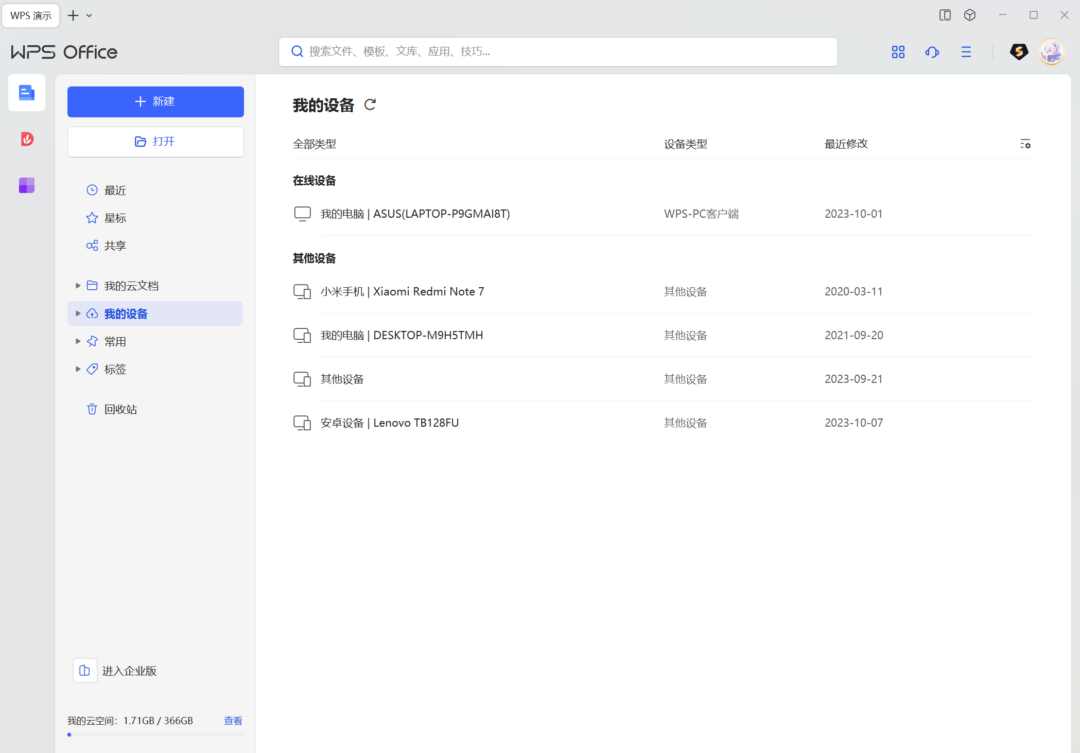The width and height of the screenshot is (1080, 753).
Task: Open the new tab dropdown arrow
Action: 89,15
